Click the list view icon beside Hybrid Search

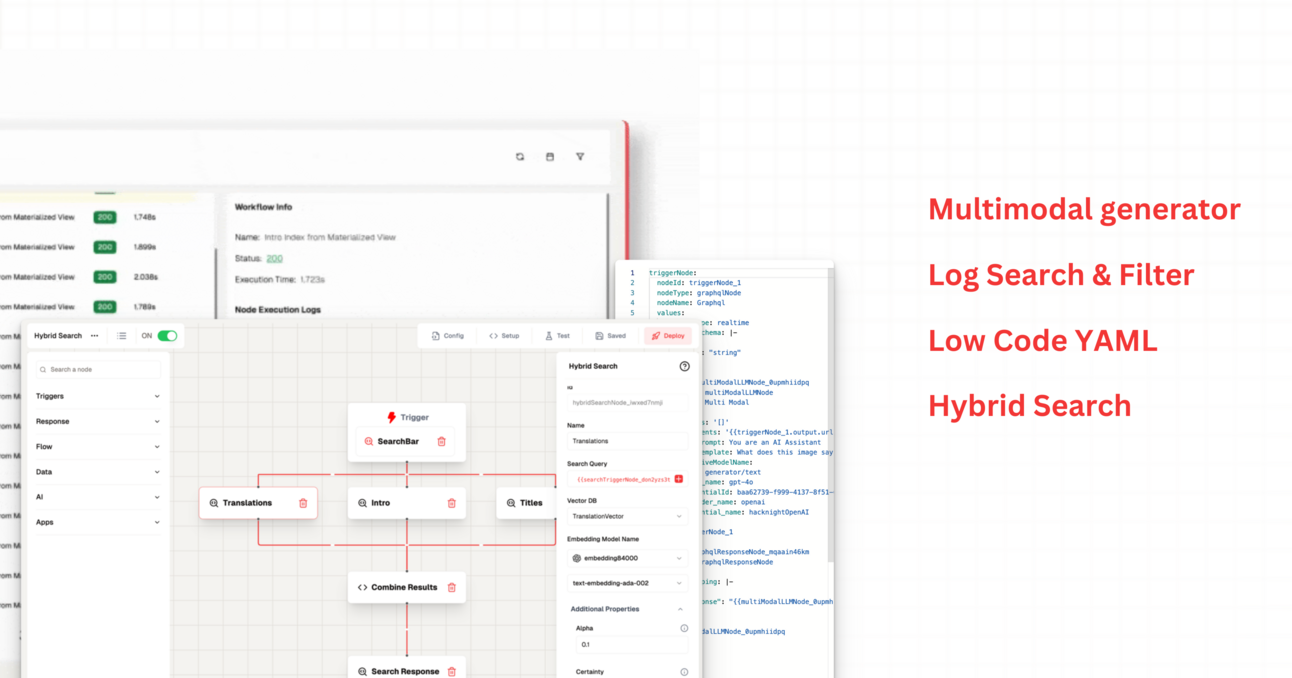tap(121, 335)
